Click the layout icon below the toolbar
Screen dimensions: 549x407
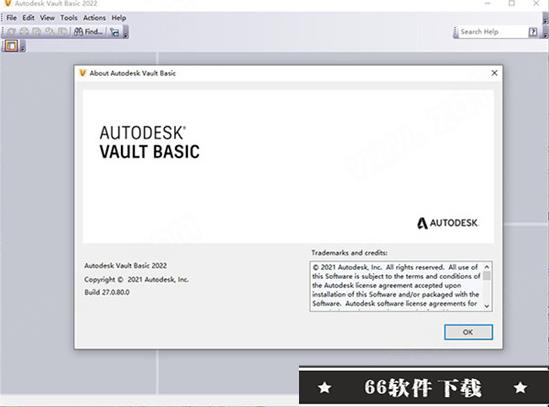11,46
